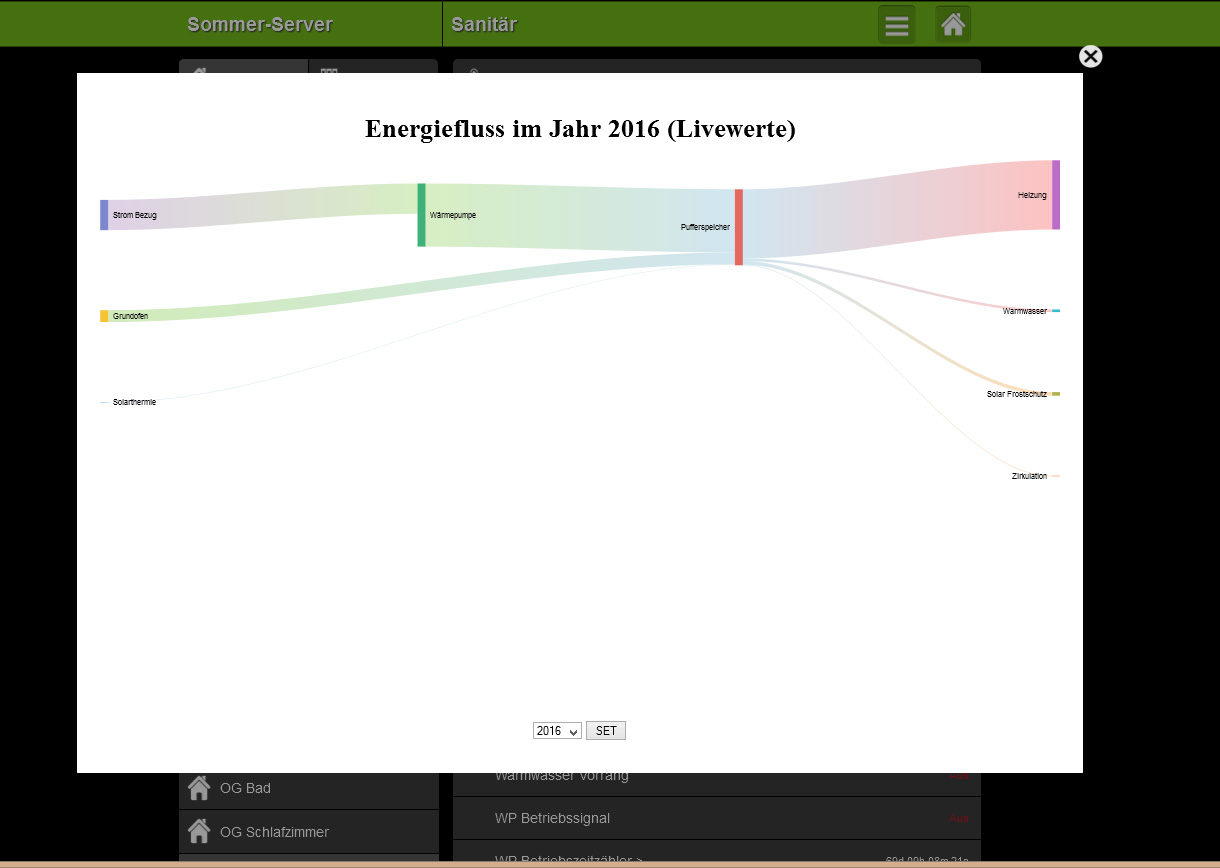Select the Warmwasser Vorrang row
This screenshot has height=868, width=1220.
[x=717, y=784]
